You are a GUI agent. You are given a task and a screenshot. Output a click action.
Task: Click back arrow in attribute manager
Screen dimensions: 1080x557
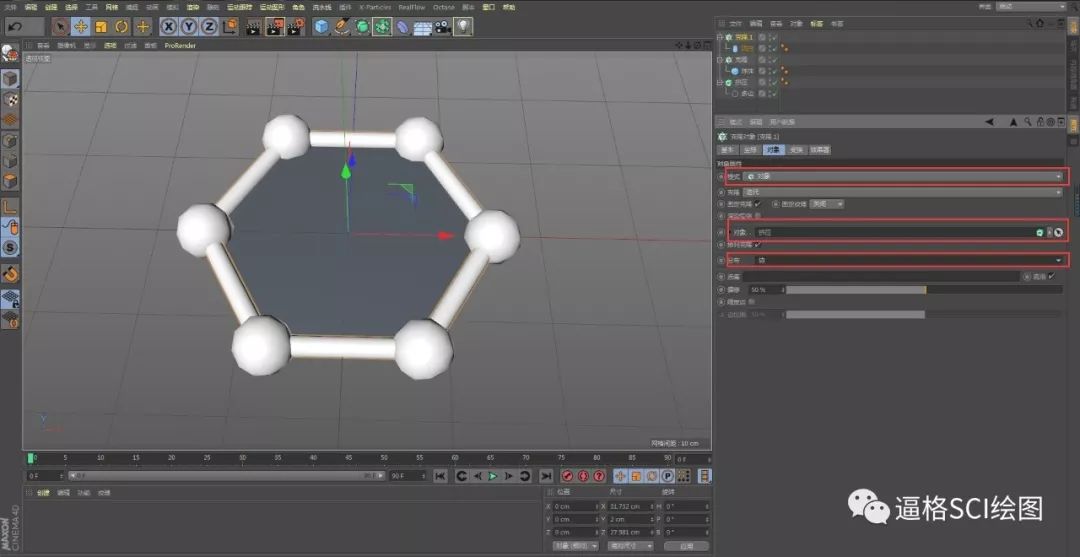click(990, 122)
